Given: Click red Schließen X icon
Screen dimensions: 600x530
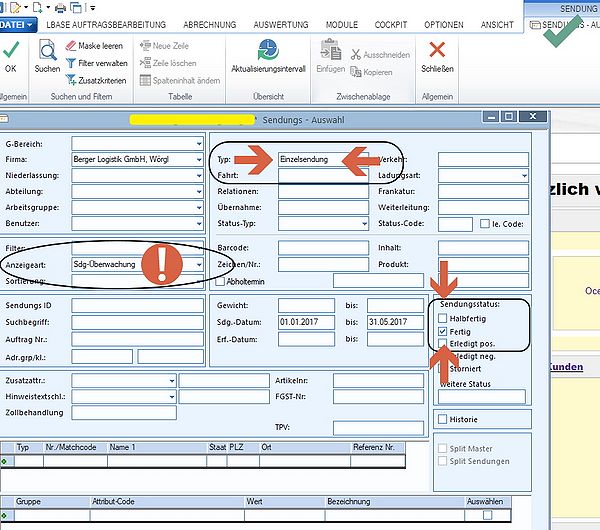Looking at the screenshot, I should [x=437, y=49].
